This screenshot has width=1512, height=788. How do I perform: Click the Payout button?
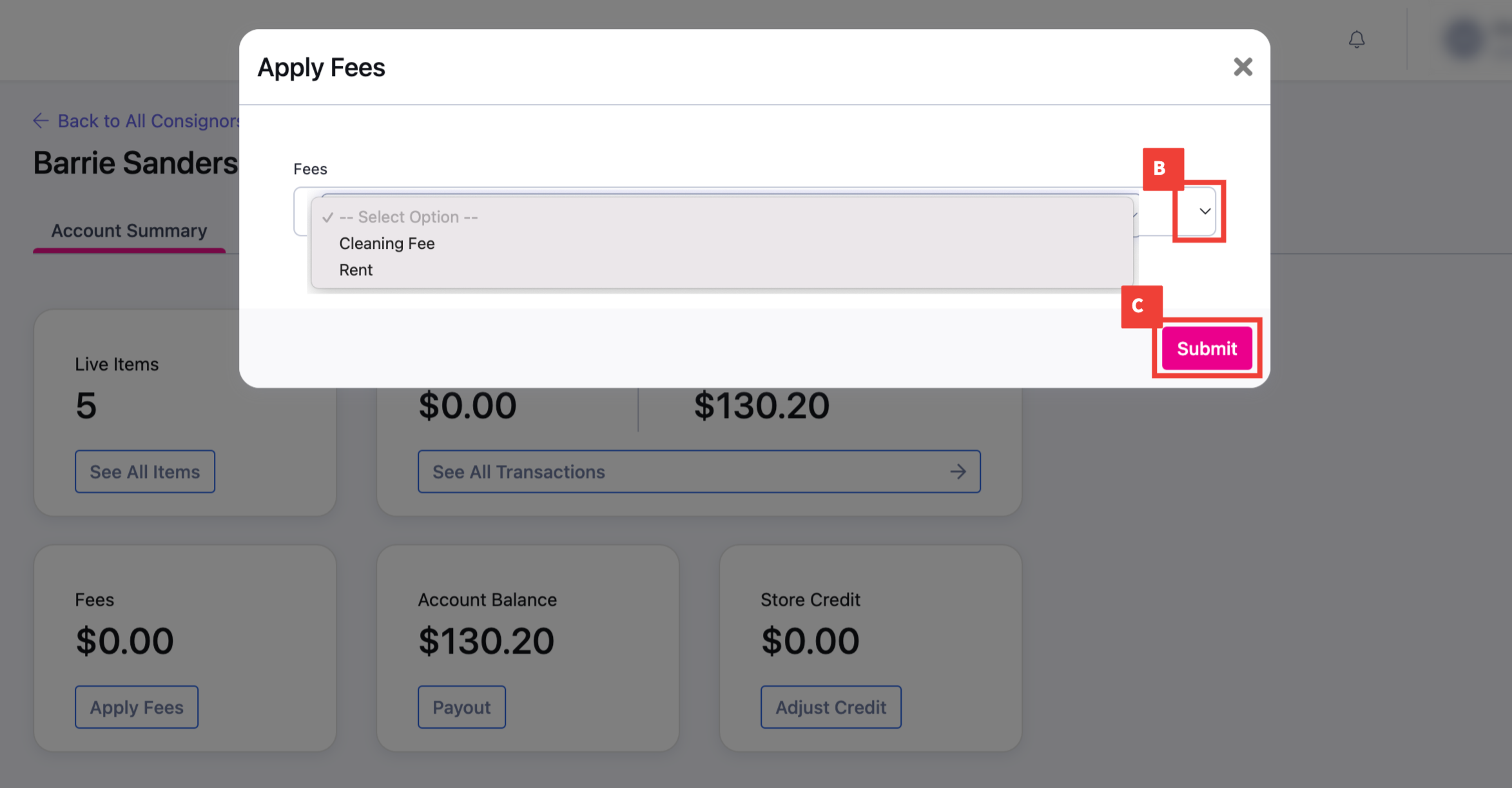pos(461,707)
